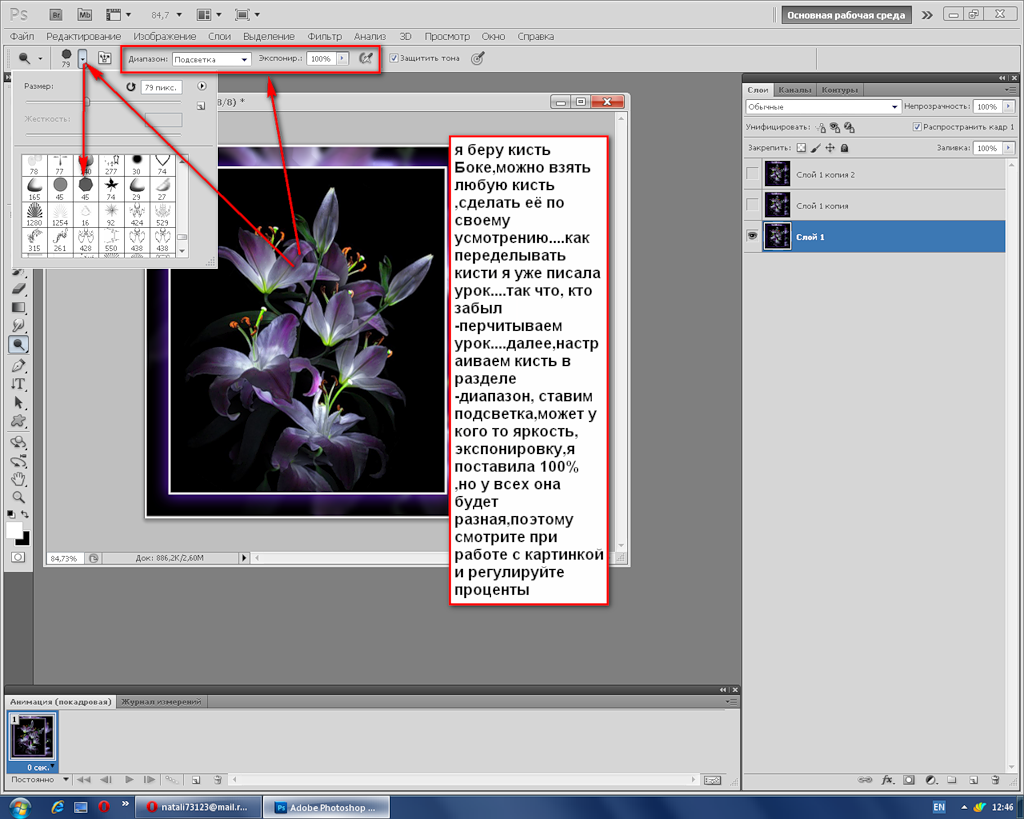Click the lock all layer icon
The image size is (1024, 819).
(845, 148)
